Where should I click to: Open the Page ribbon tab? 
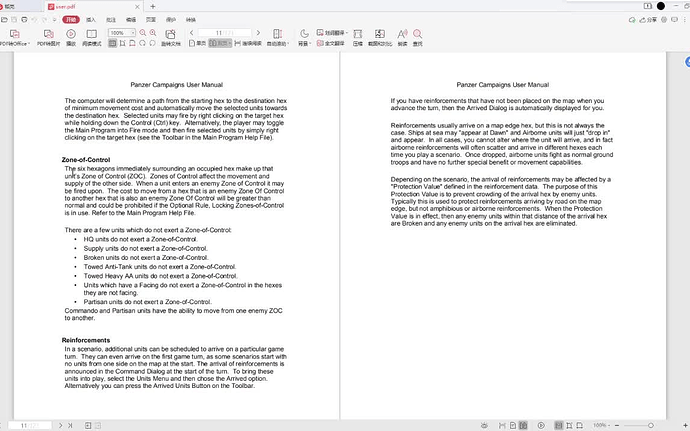[x=151, y=20]
